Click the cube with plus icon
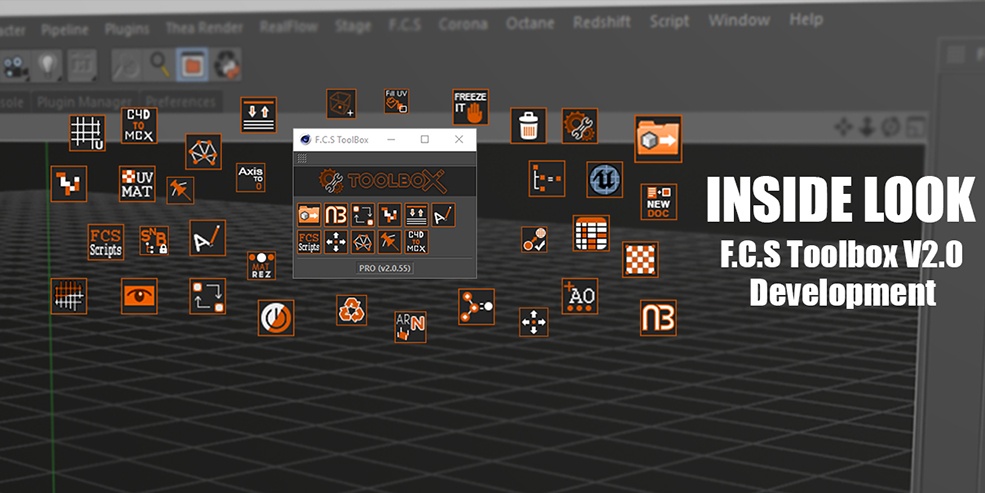 pyautogui.click(x=341, y=104)
